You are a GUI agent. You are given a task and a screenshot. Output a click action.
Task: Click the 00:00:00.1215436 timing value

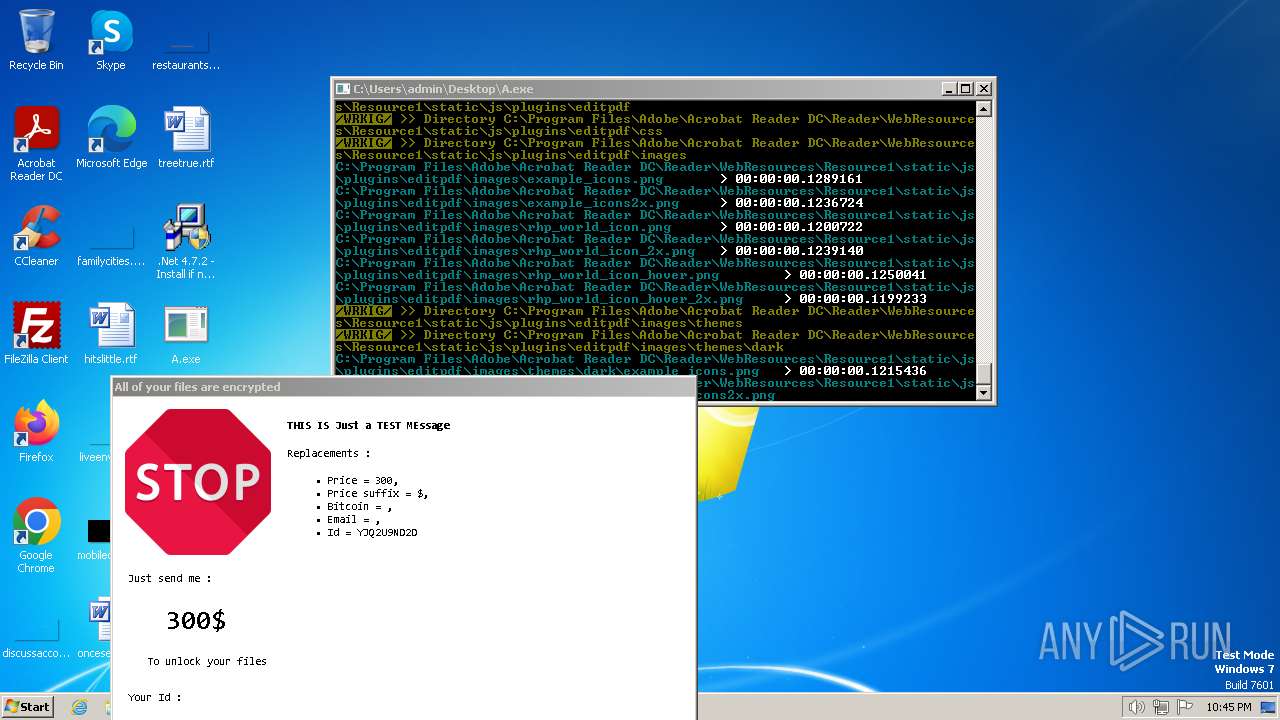pos(862,371)
